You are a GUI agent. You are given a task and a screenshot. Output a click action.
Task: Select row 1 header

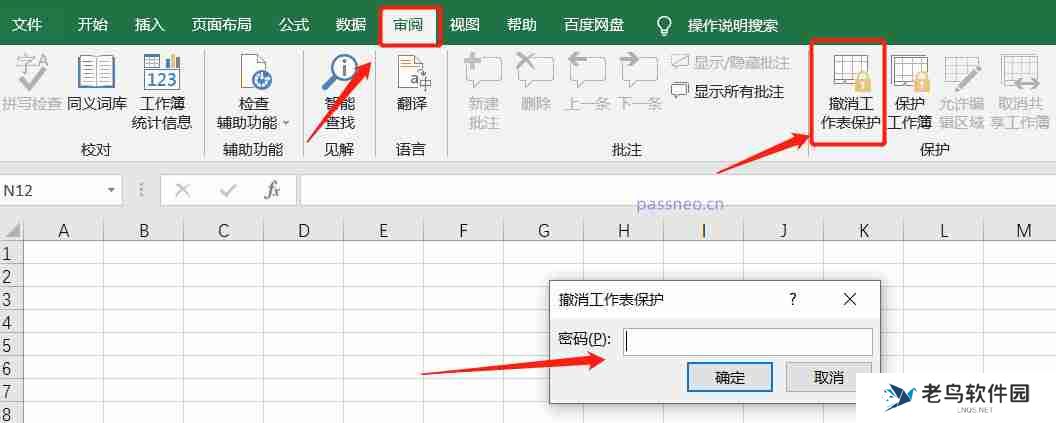(9, 253)
